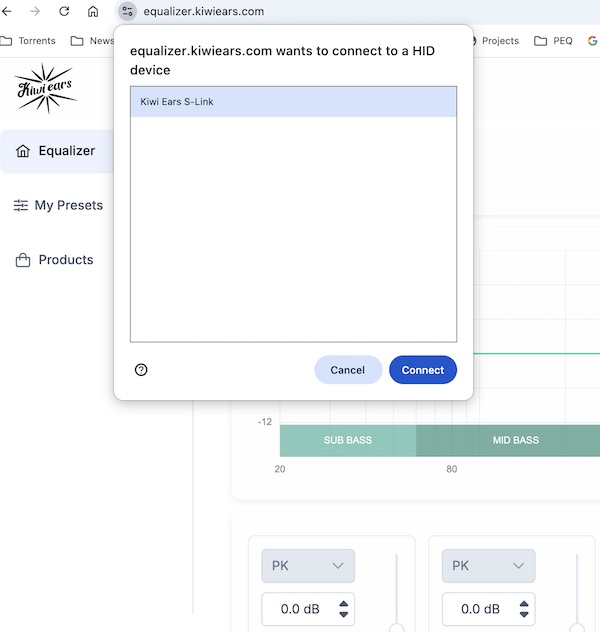Click the help question mark icon in dialog
This screenshot has width=600, height=632.
pyautogui.click(x=141, y=370)
